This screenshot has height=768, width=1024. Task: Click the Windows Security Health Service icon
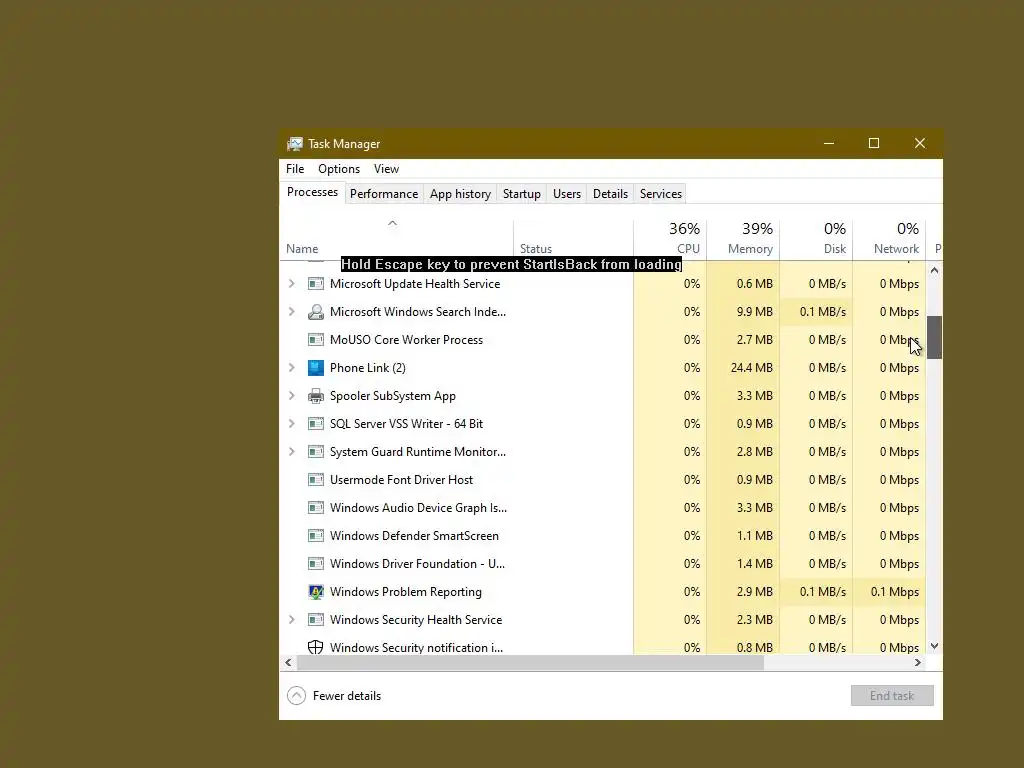tap(315, 620)
